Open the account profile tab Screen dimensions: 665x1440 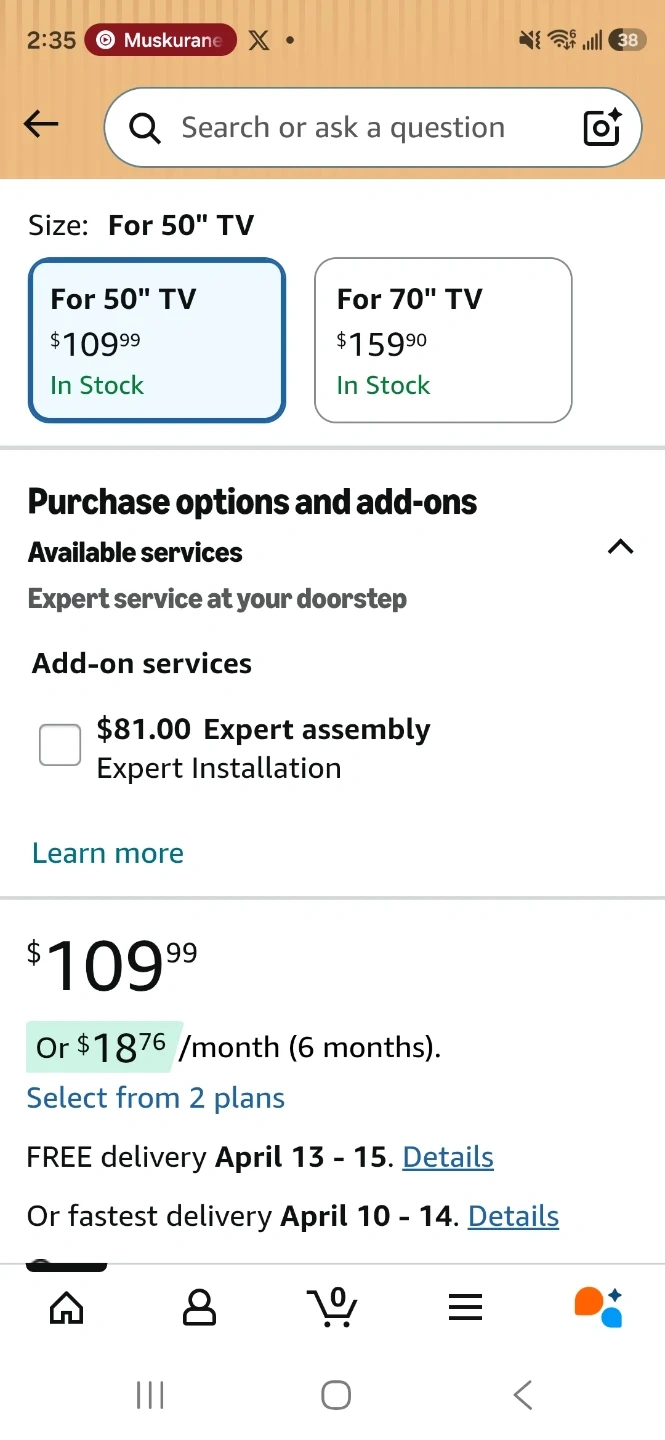coord(199,1306)
